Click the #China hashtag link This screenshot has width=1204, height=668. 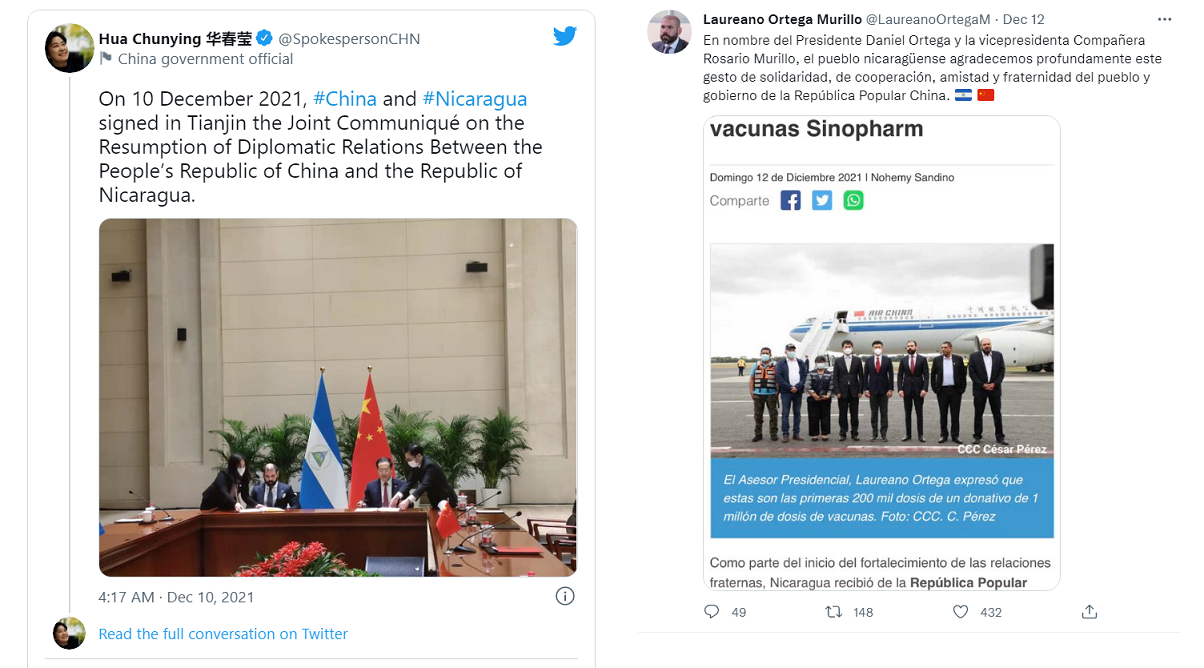[345, 99]
